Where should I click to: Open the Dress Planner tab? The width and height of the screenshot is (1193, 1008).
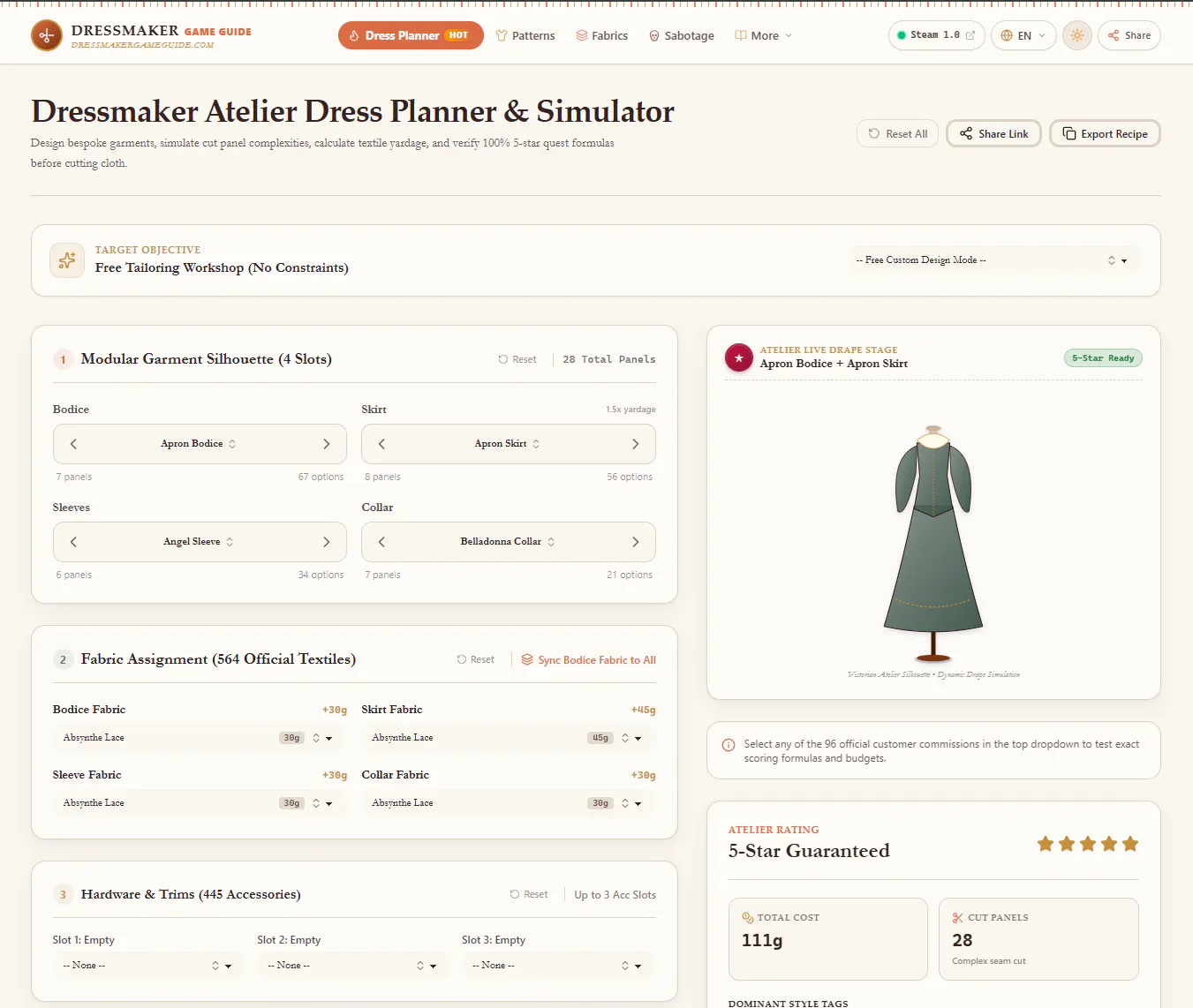[x=411, y=35]
